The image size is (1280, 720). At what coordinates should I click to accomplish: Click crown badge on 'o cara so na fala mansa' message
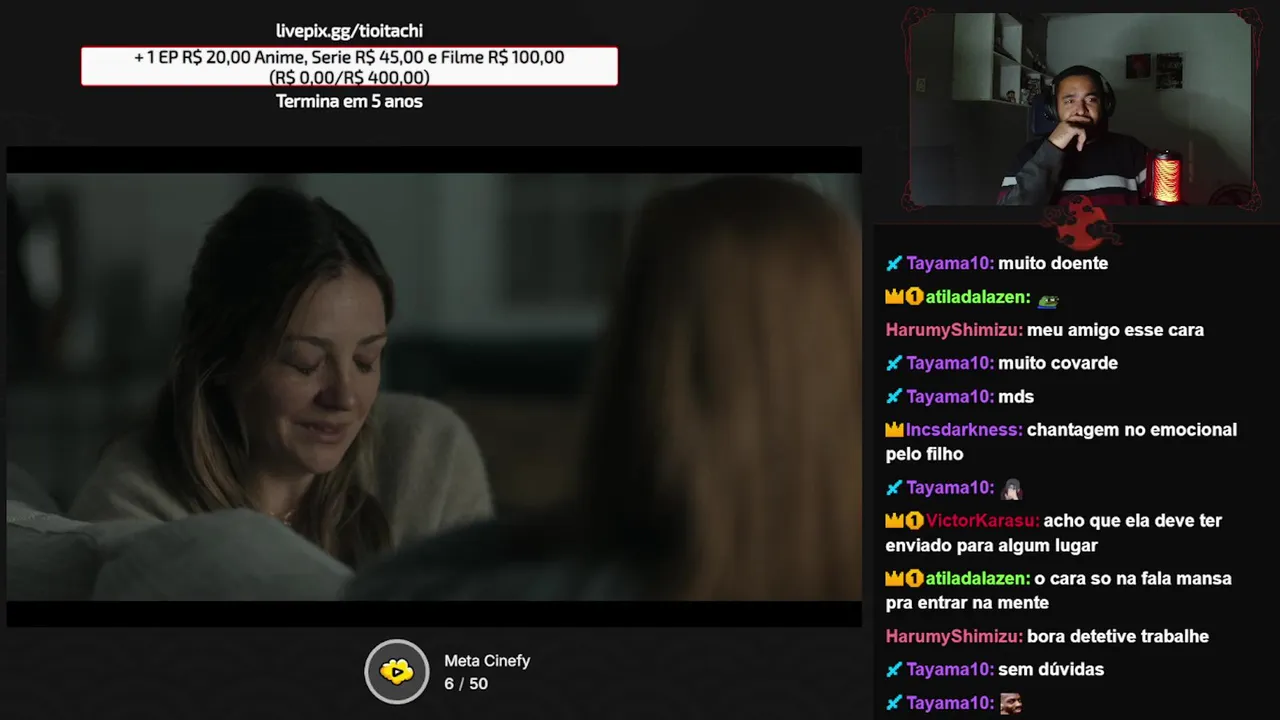(x=894, y=579)
